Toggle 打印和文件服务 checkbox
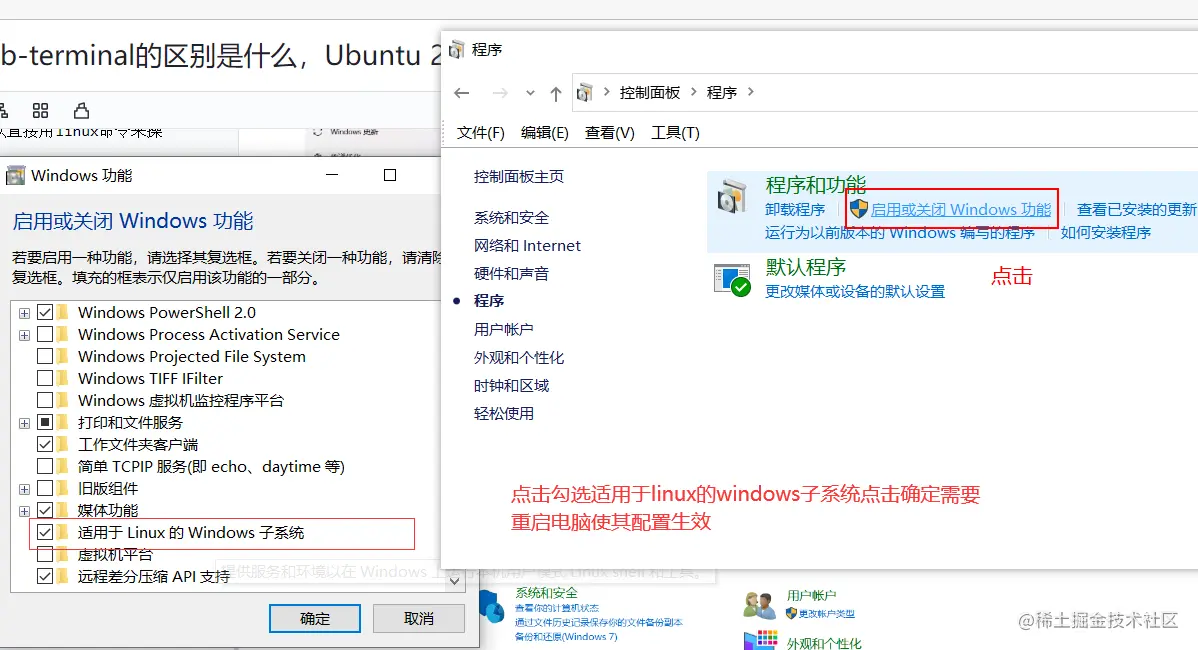1198x650 pixels. coord(45,422)
